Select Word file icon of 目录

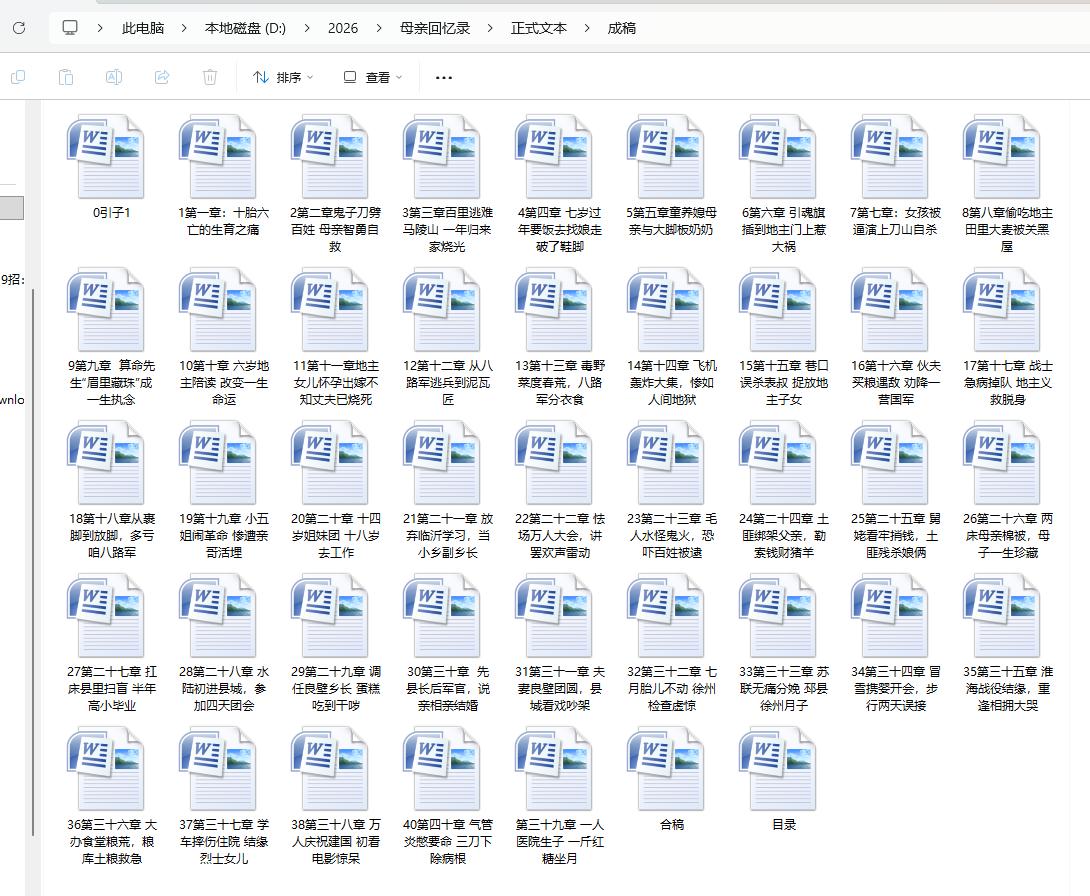[x=776, y=769]
